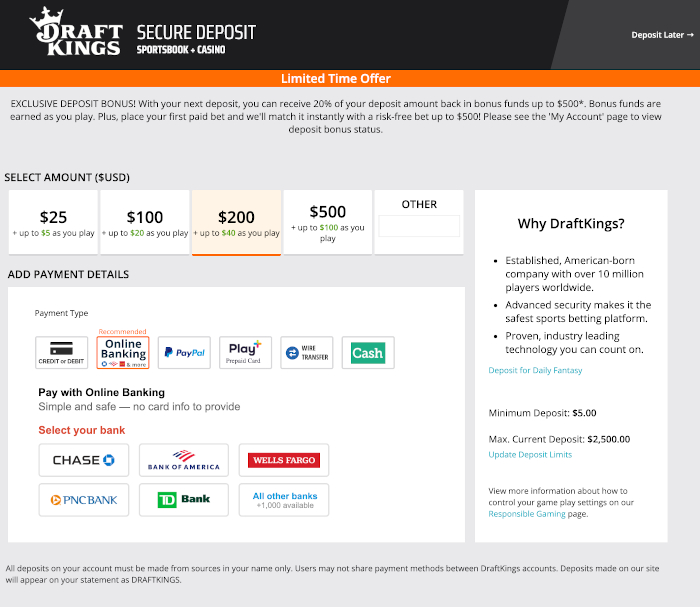Choose TD Bank from the bank list
The width and height of the screenshot is (700, 607).
pos(183,500)
